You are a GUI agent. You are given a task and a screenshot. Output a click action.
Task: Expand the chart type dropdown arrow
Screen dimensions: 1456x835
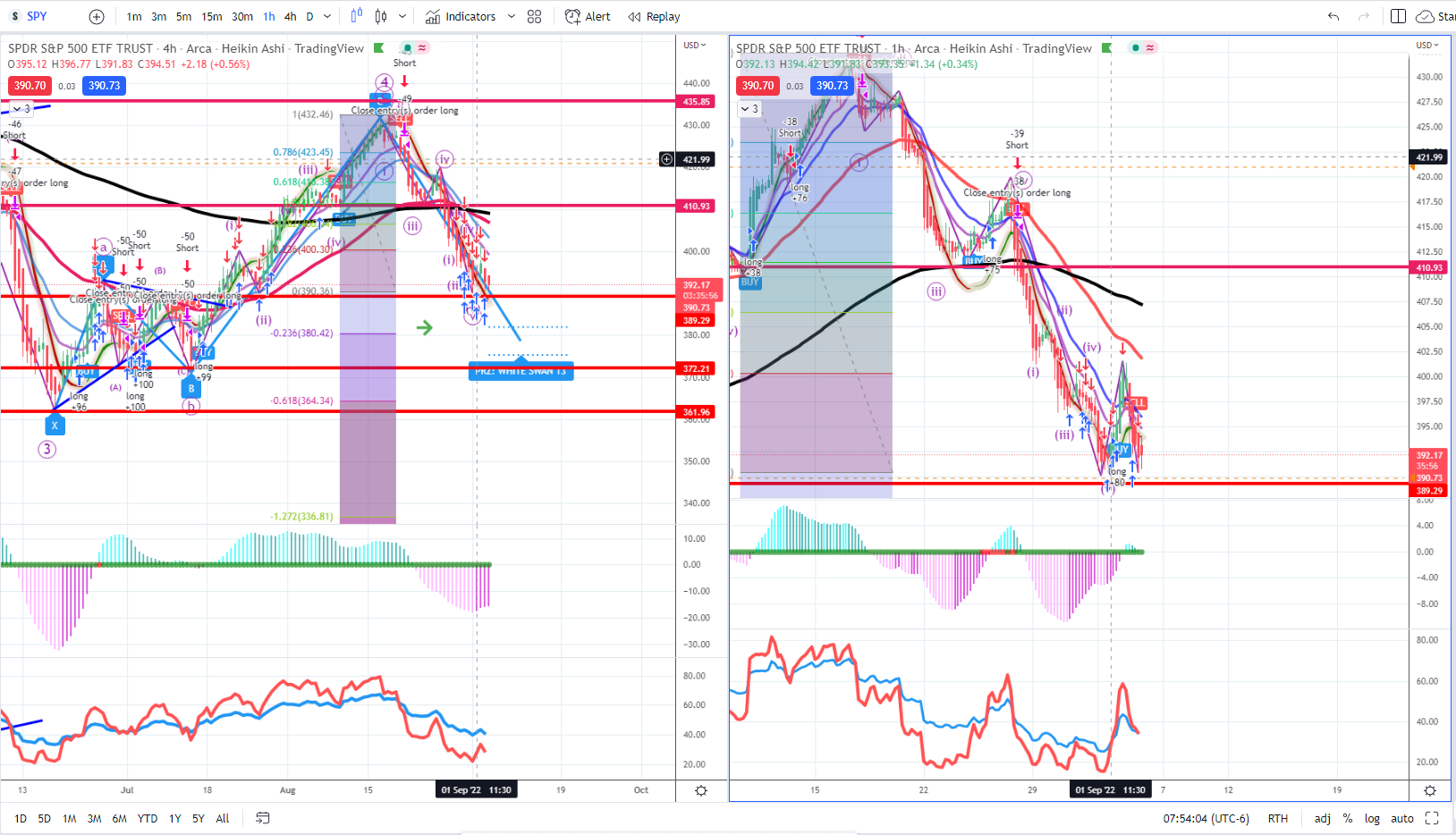coord(402,16)
